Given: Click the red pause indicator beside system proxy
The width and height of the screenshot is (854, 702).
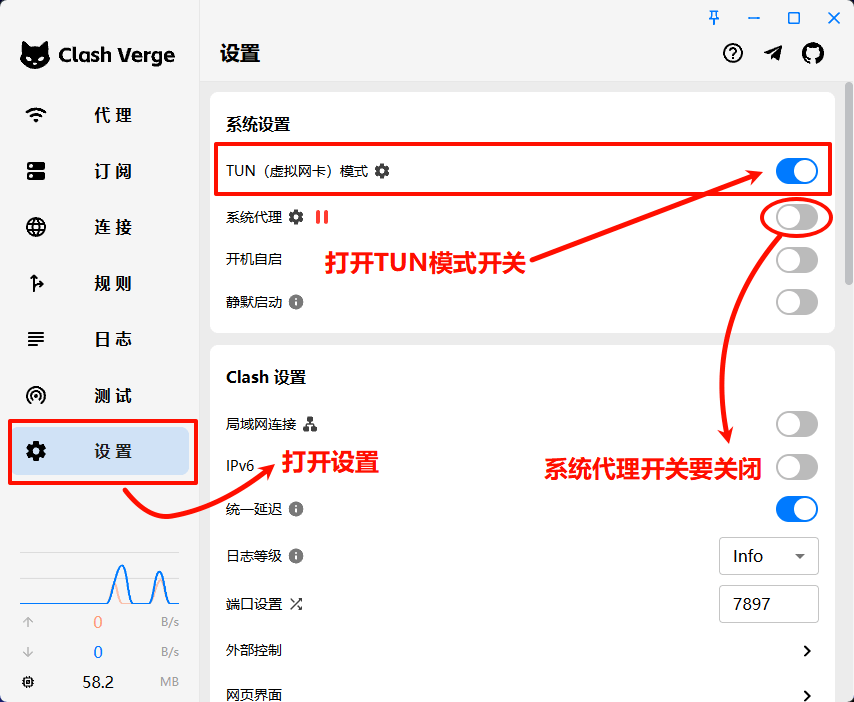Looking at the screenshot, I should pyautogui.click(x=322, y=217).
